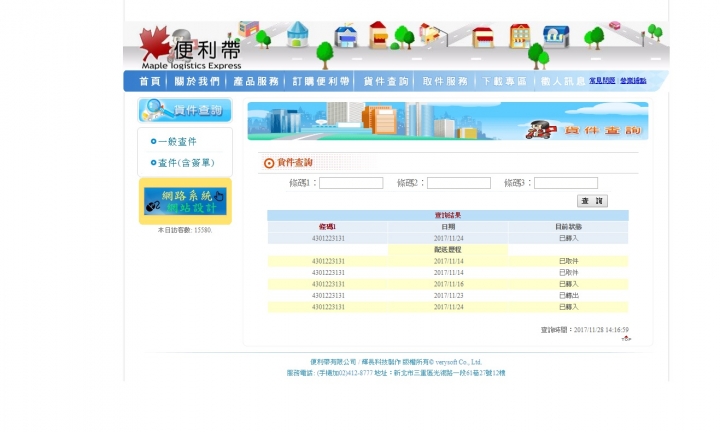720x432 pixels.
Task: Click the bullet icon beside 查件(含簽單)
Action: click(153, 163)
